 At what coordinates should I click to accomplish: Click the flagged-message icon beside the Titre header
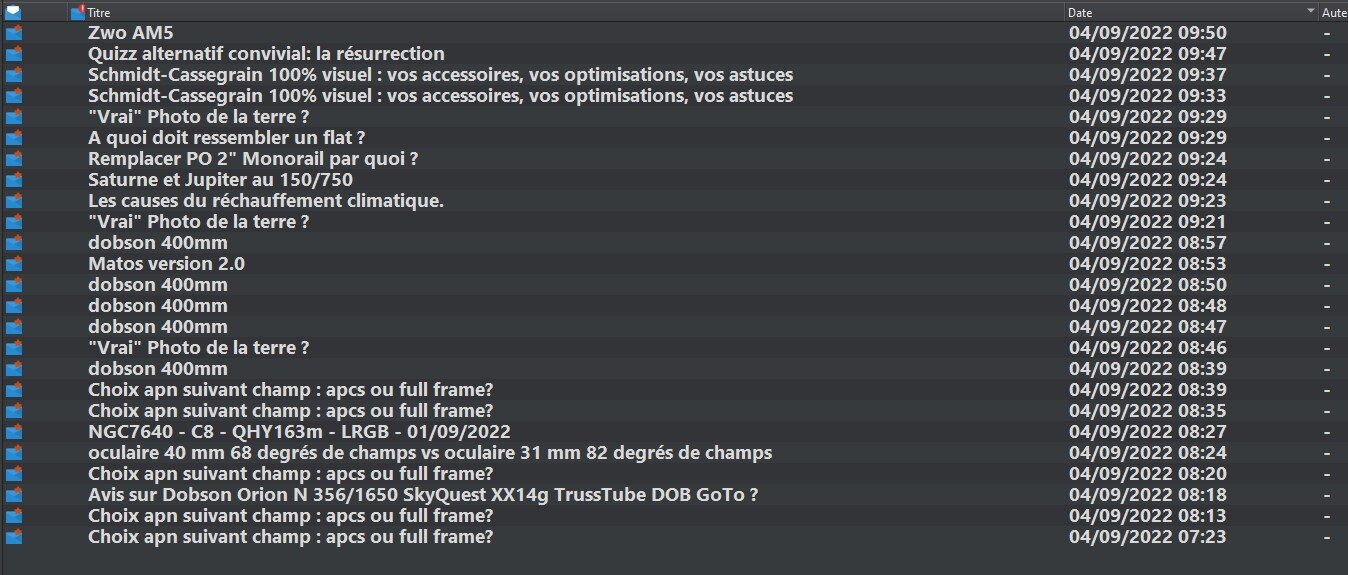pyautogui.click(x=78, y=12)
